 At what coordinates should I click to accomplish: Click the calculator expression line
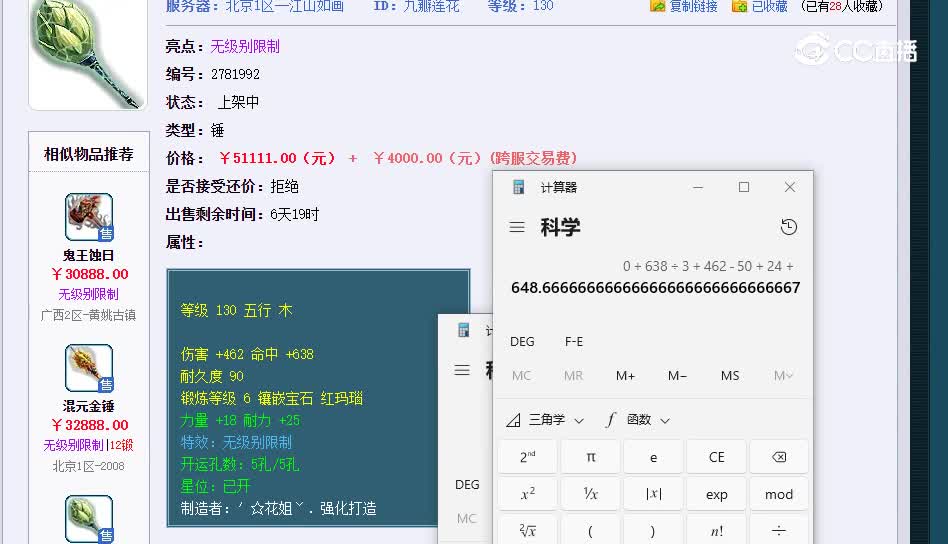point(708,266)
